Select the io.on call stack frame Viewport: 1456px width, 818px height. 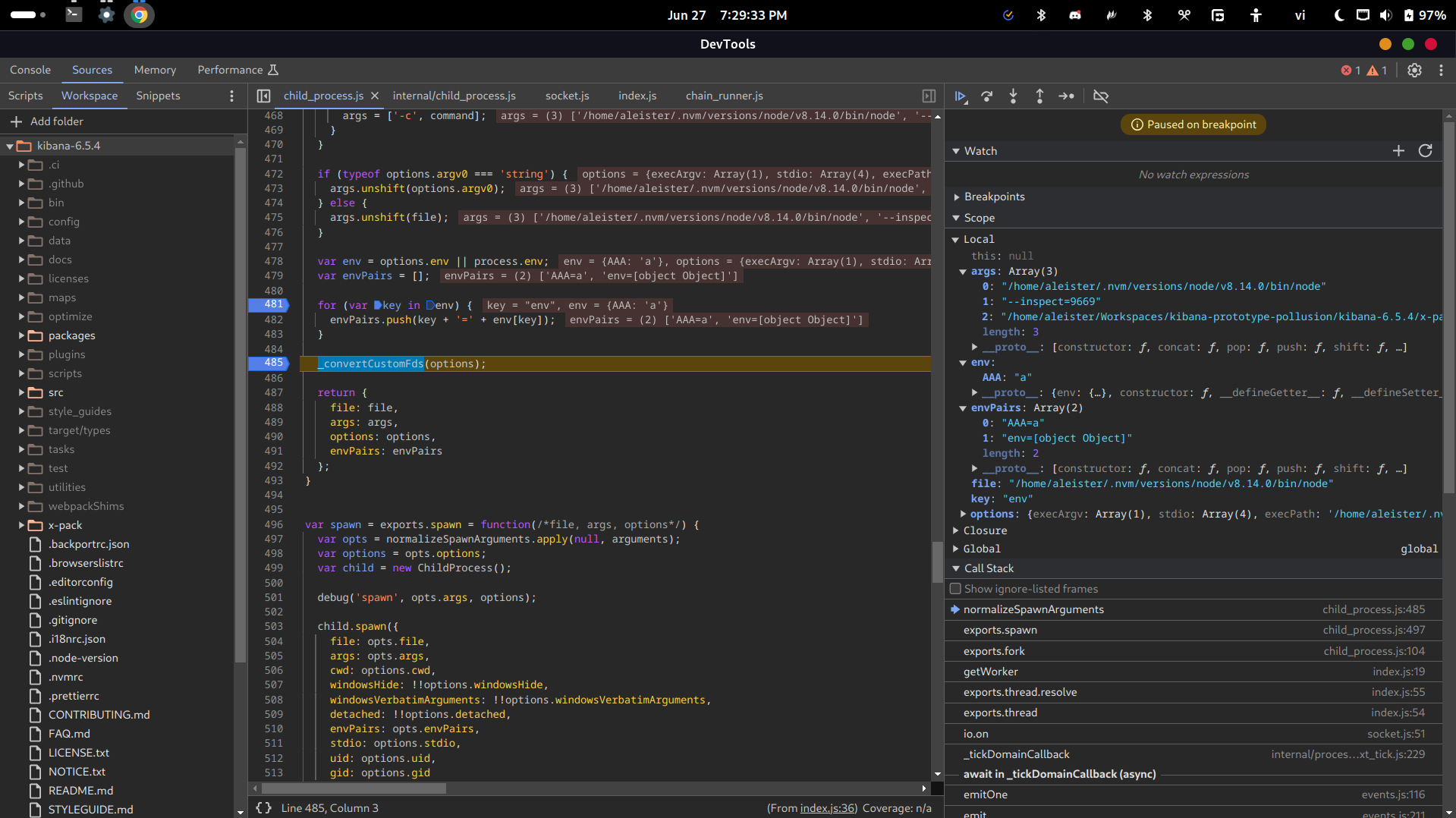point(1193,734)
